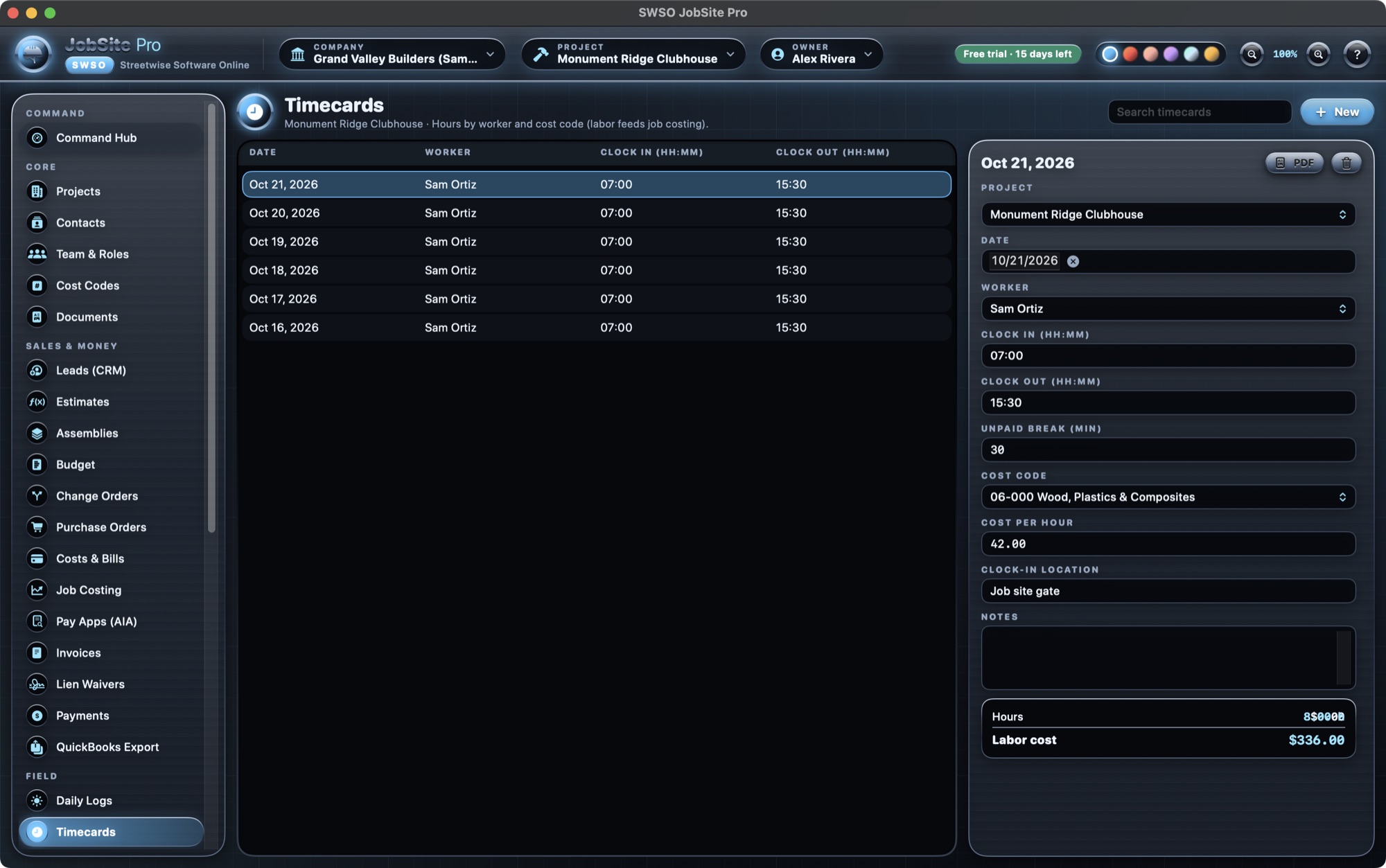Open the Project dropdown in detail panel

1168,215
